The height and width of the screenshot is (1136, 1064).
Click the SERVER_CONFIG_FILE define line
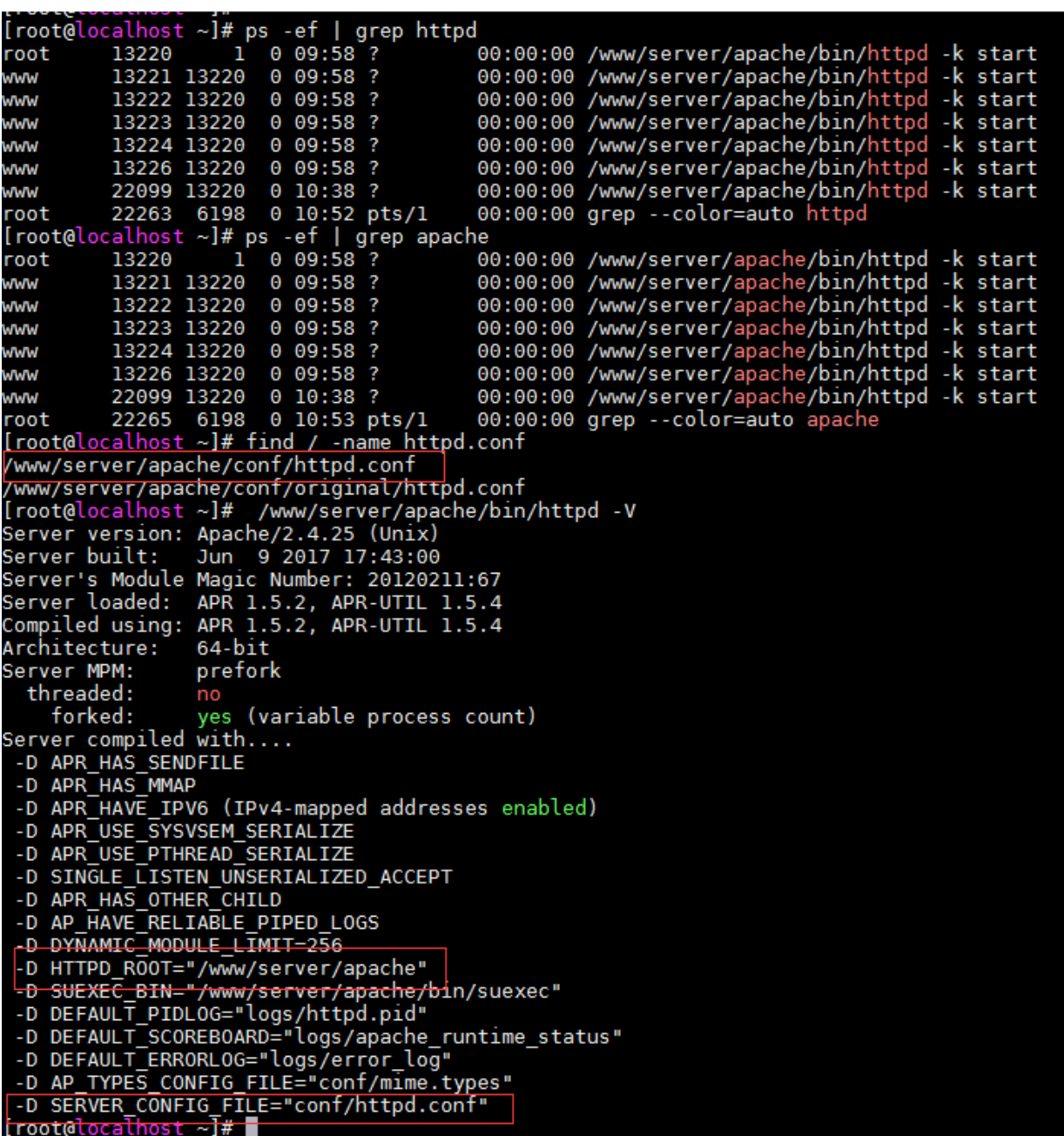253,1105
